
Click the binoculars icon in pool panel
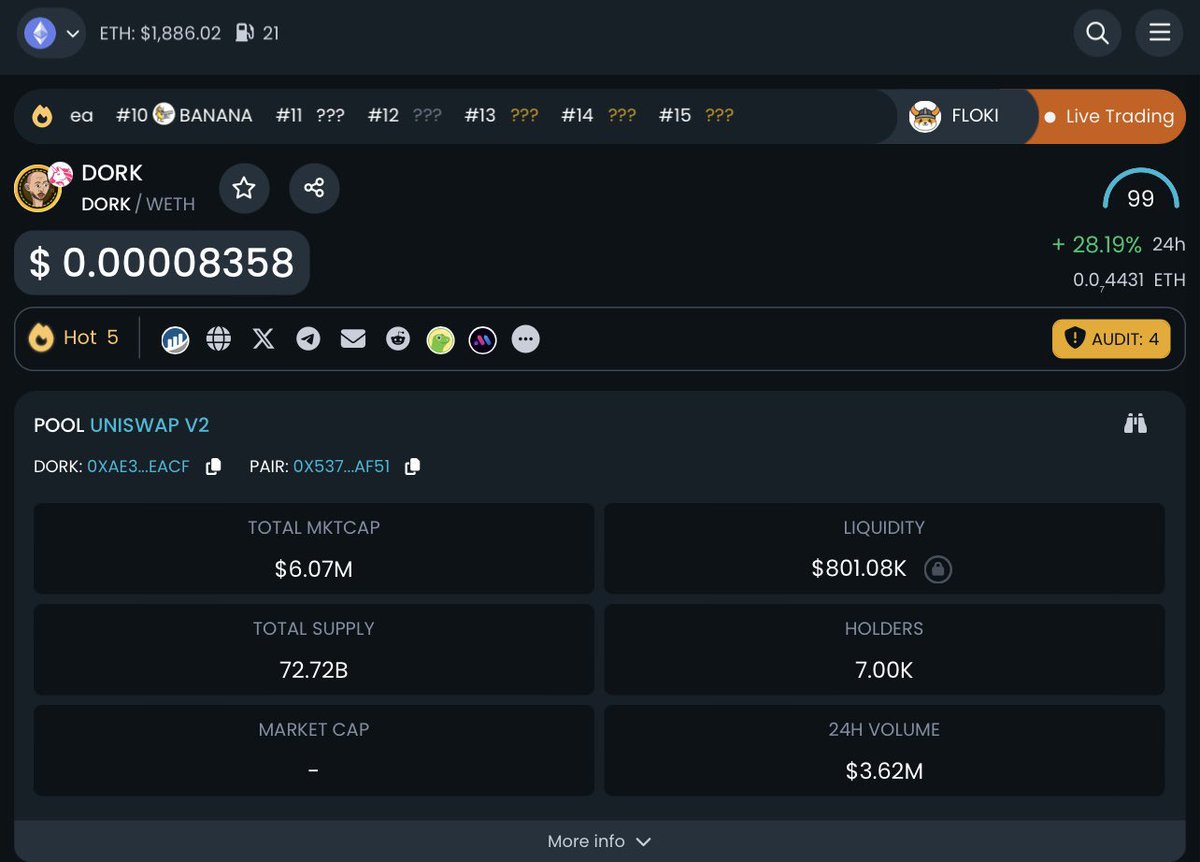click(1135, 424)
